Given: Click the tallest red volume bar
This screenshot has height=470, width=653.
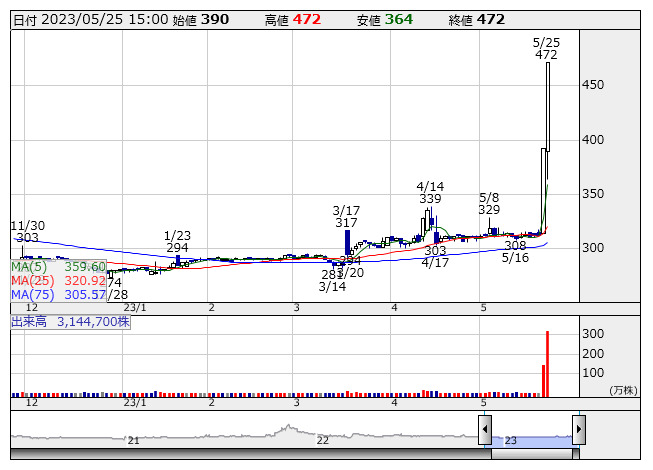Looking at the screenshot, I should coord(548,364).
